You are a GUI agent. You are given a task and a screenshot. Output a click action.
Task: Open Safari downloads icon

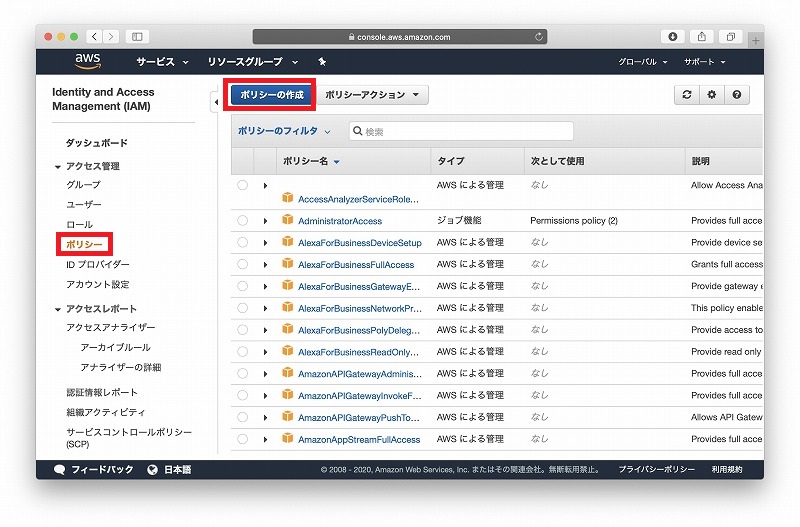[672, 36]
